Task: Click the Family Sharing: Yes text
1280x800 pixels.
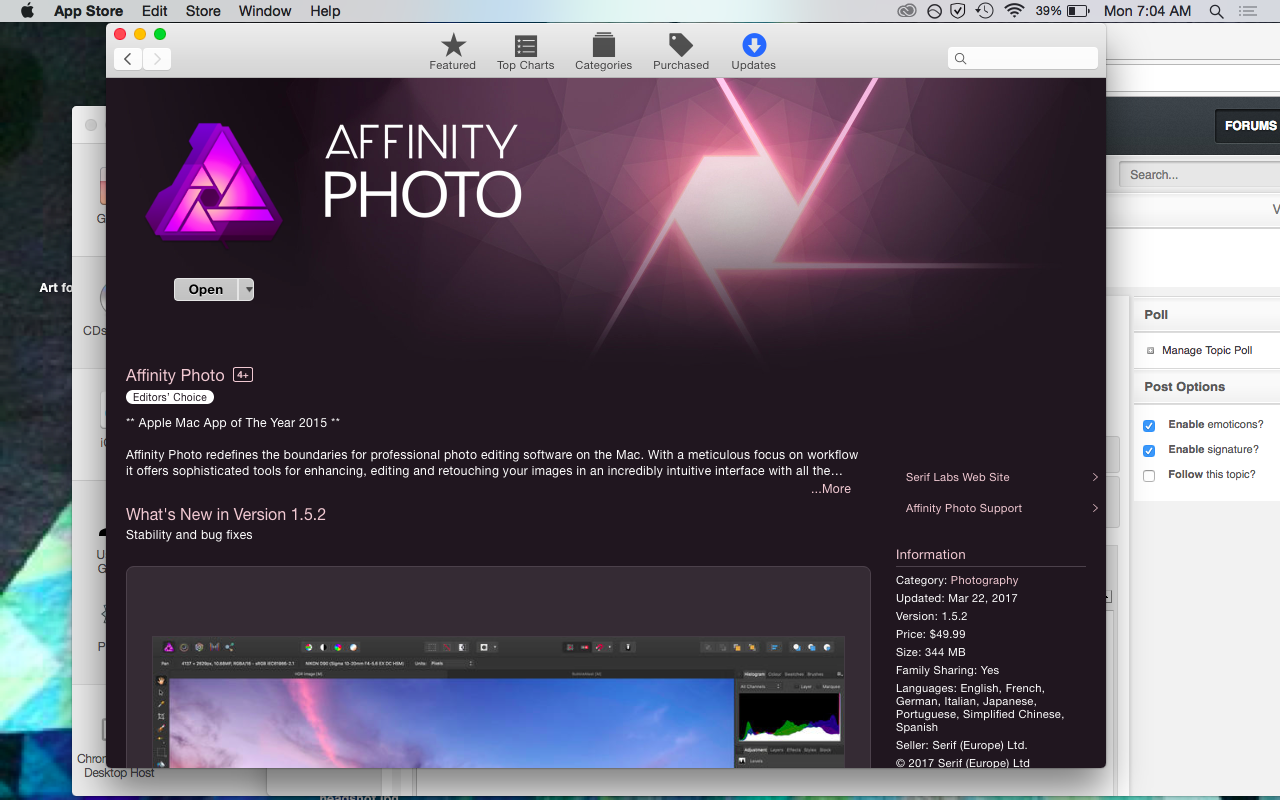Action: [x=948, y=670]
